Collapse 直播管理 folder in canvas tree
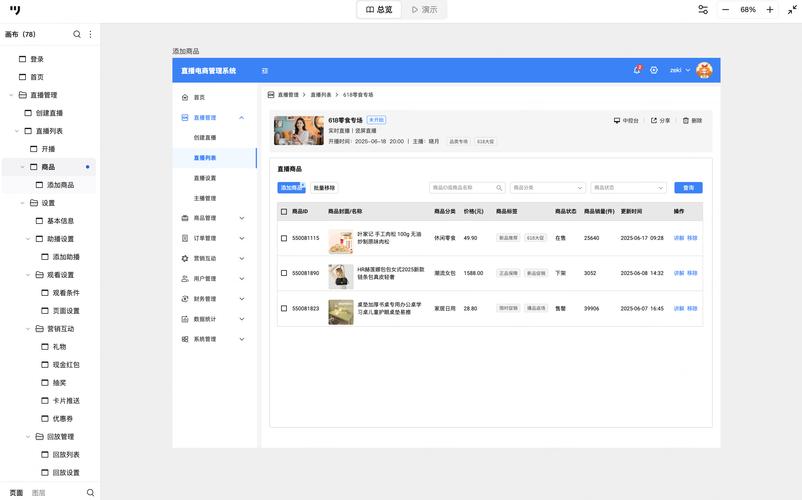 tap(11, 95)
